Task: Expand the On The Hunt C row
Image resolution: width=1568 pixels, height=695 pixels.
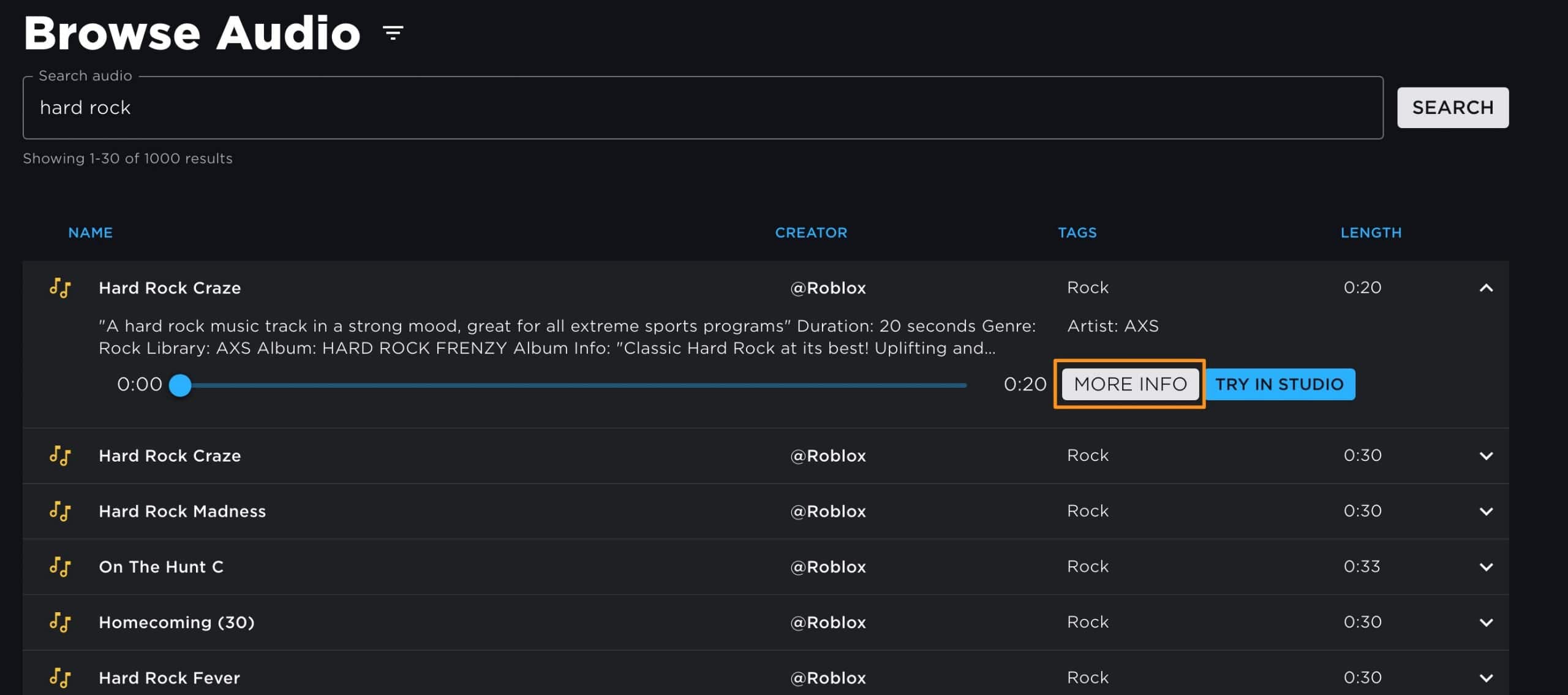Action: tap(1486, 567)
